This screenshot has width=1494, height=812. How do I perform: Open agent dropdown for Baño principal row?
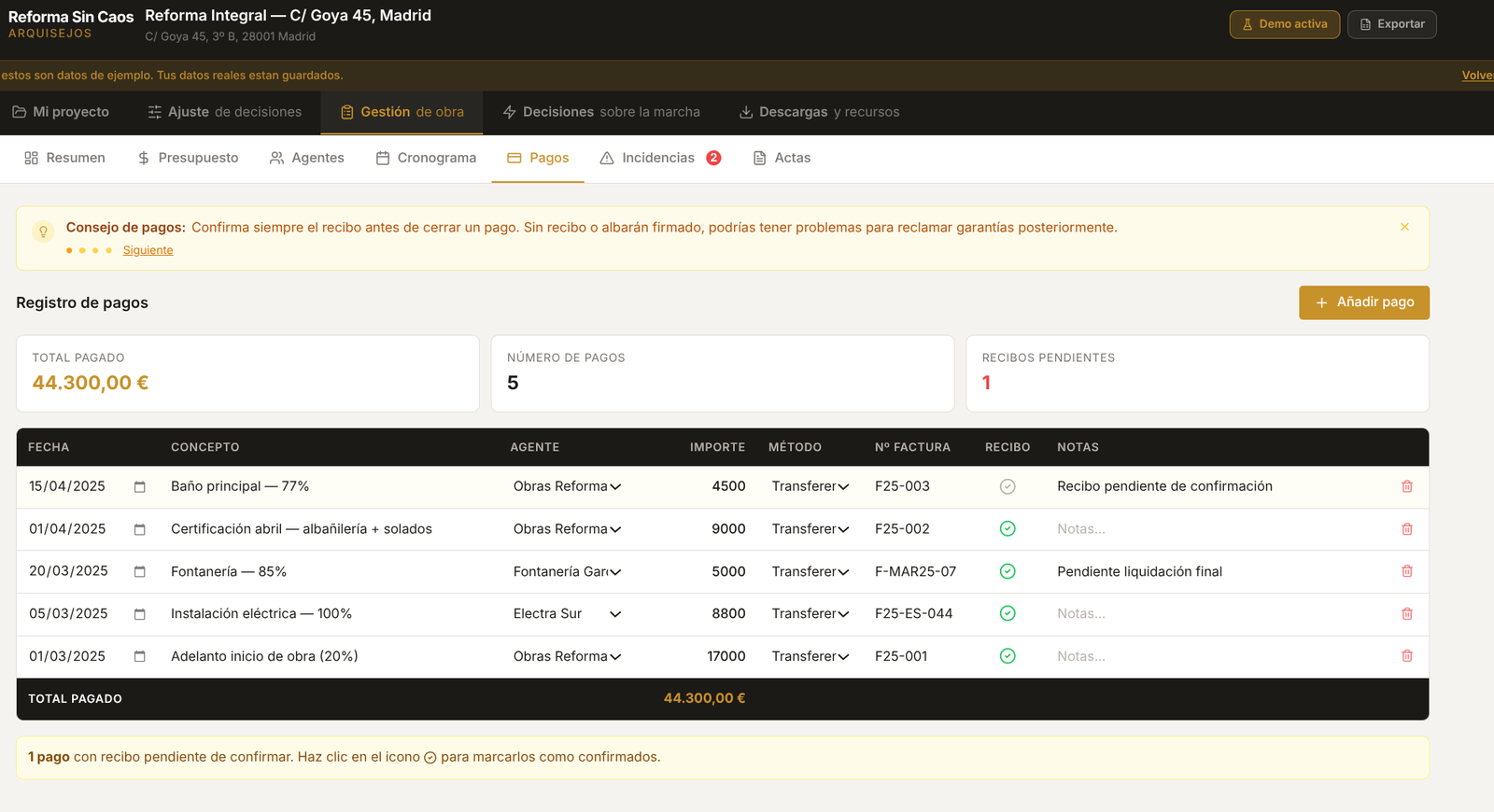pyautogui.click(x=568, y=486)
